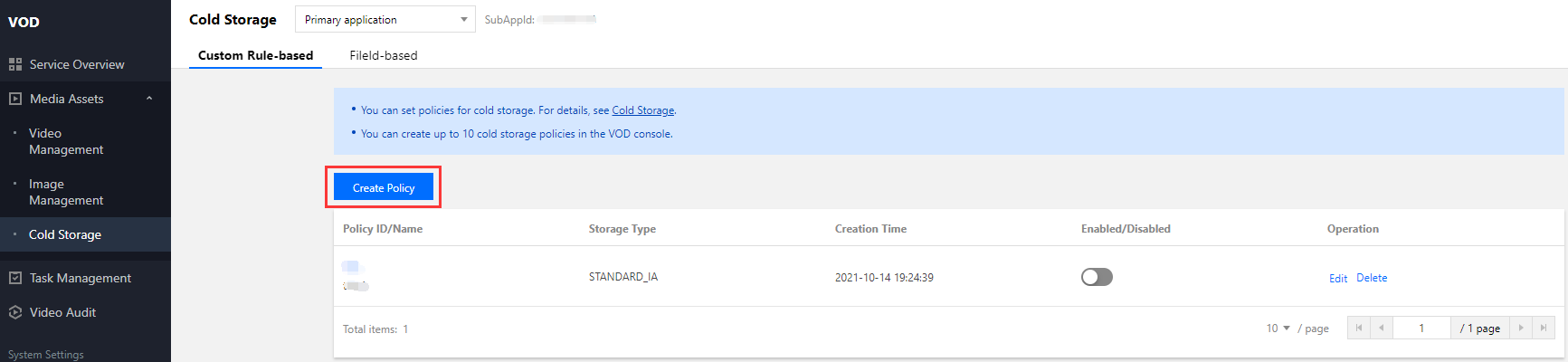This screenshot has height=362, width=1568.
Task: Select the Custom Rule-based tab
Action: [x=255, y=55]
